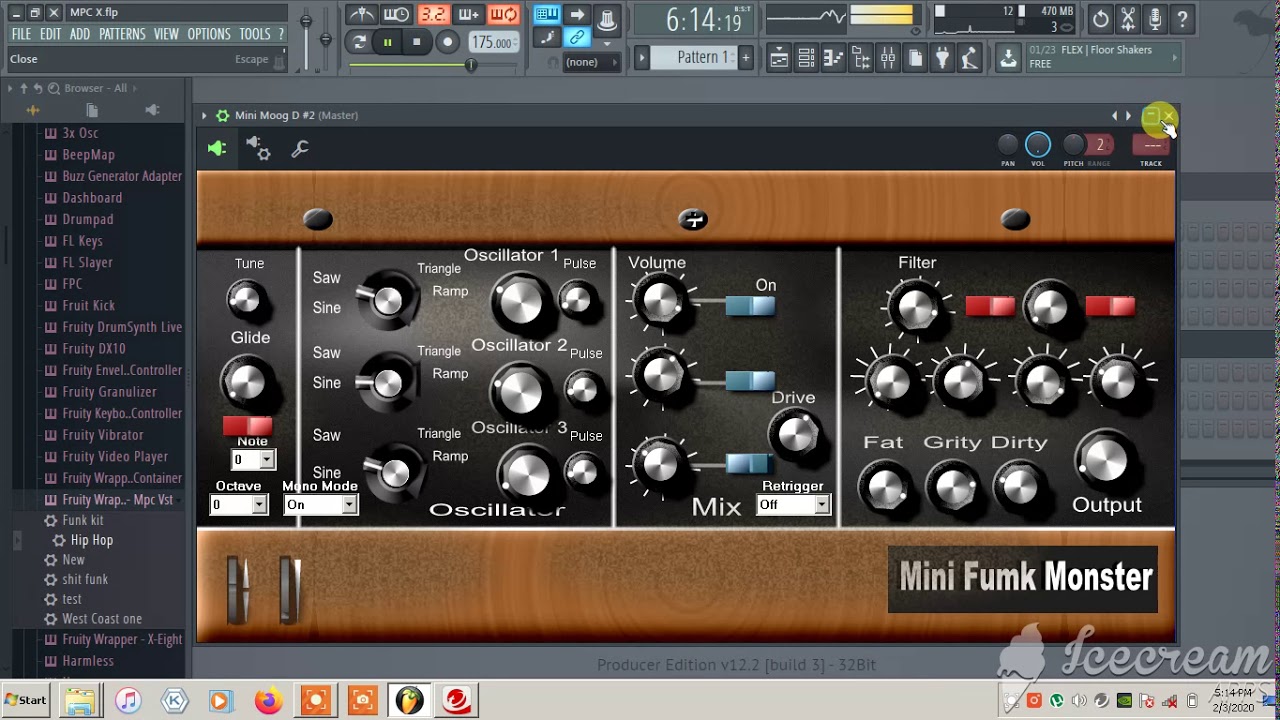Open the plugin picker plug icon
Screen dimensions: 1280x720
[x=942, y=59]
